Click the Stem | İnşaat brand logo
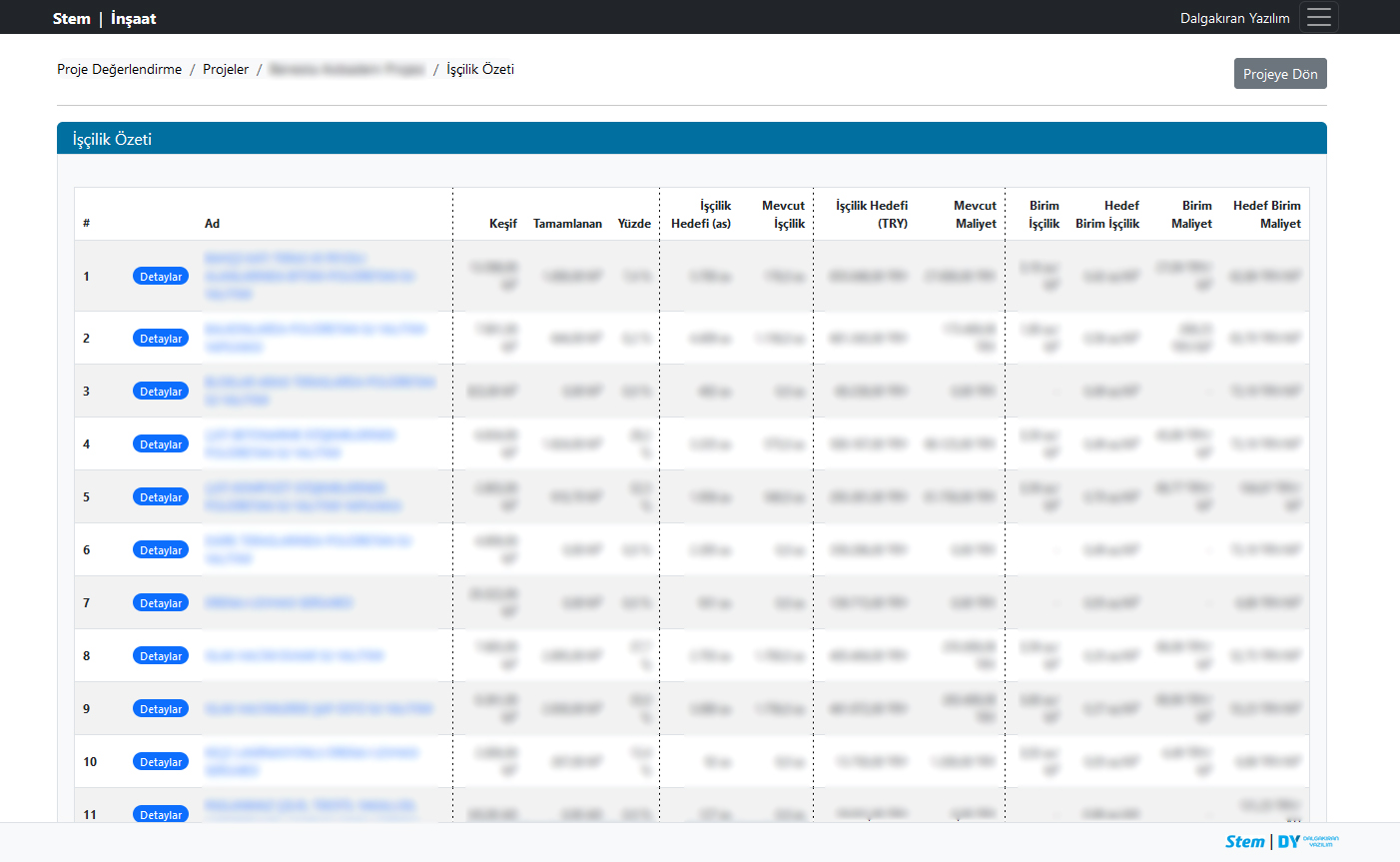 (x=104, y=18)
